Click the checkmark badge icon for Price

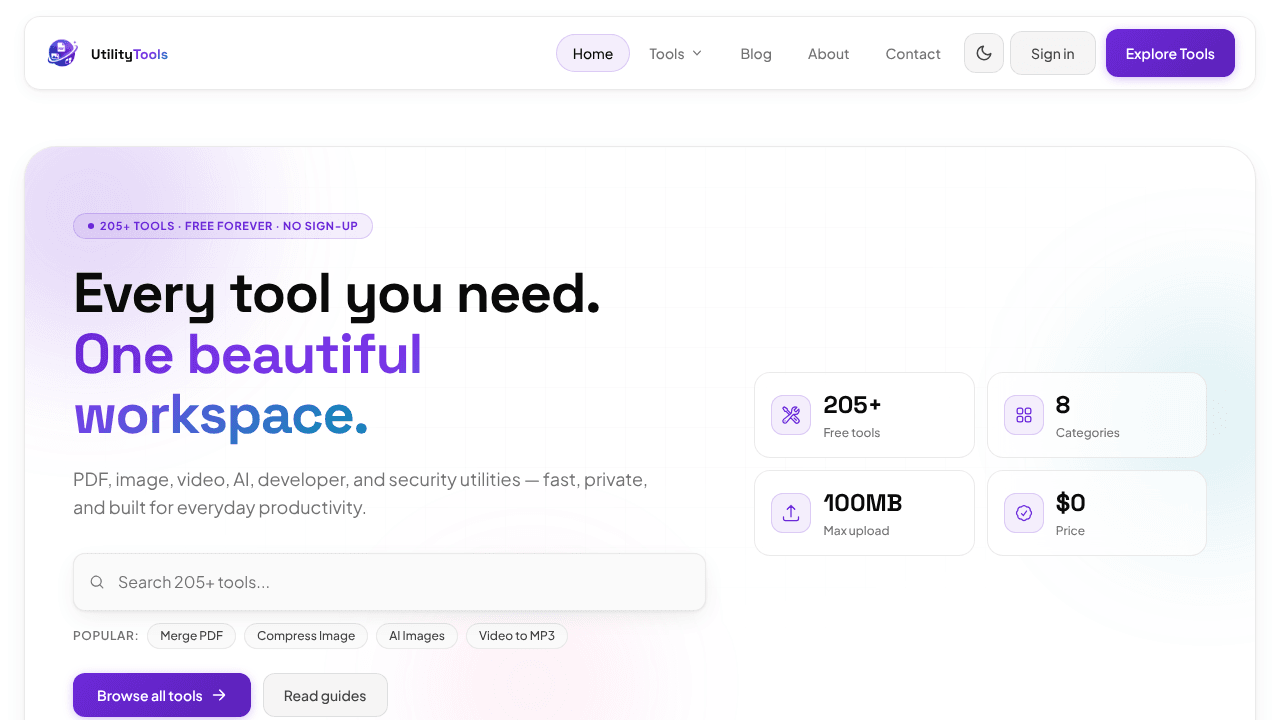pos(1024,513)
